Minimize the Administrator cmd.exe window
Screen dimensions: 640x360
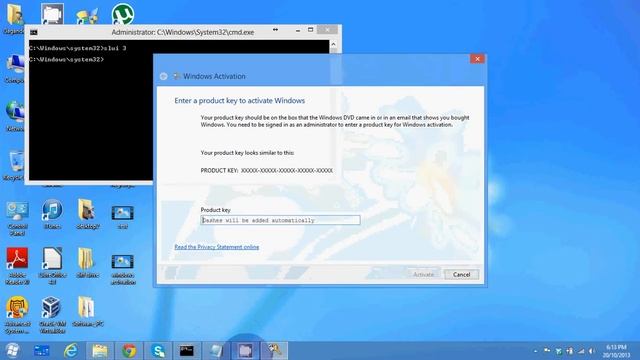point(298,31)
